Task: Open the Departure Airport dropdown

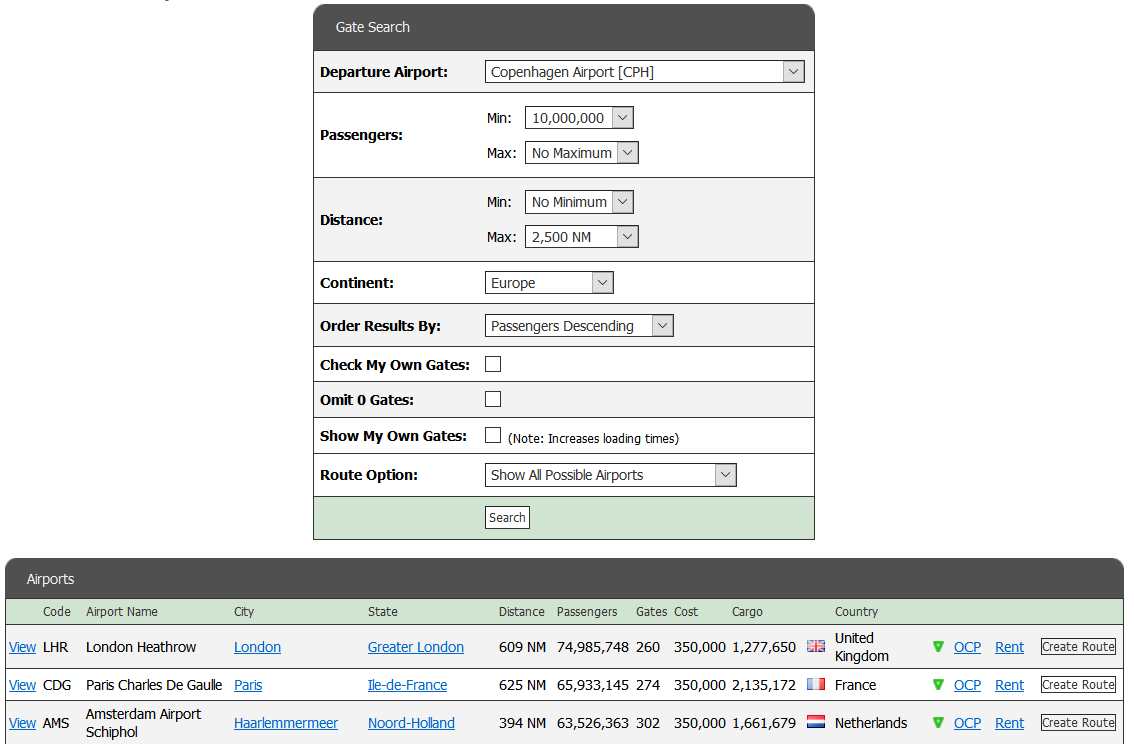Action: coord(644,72)
